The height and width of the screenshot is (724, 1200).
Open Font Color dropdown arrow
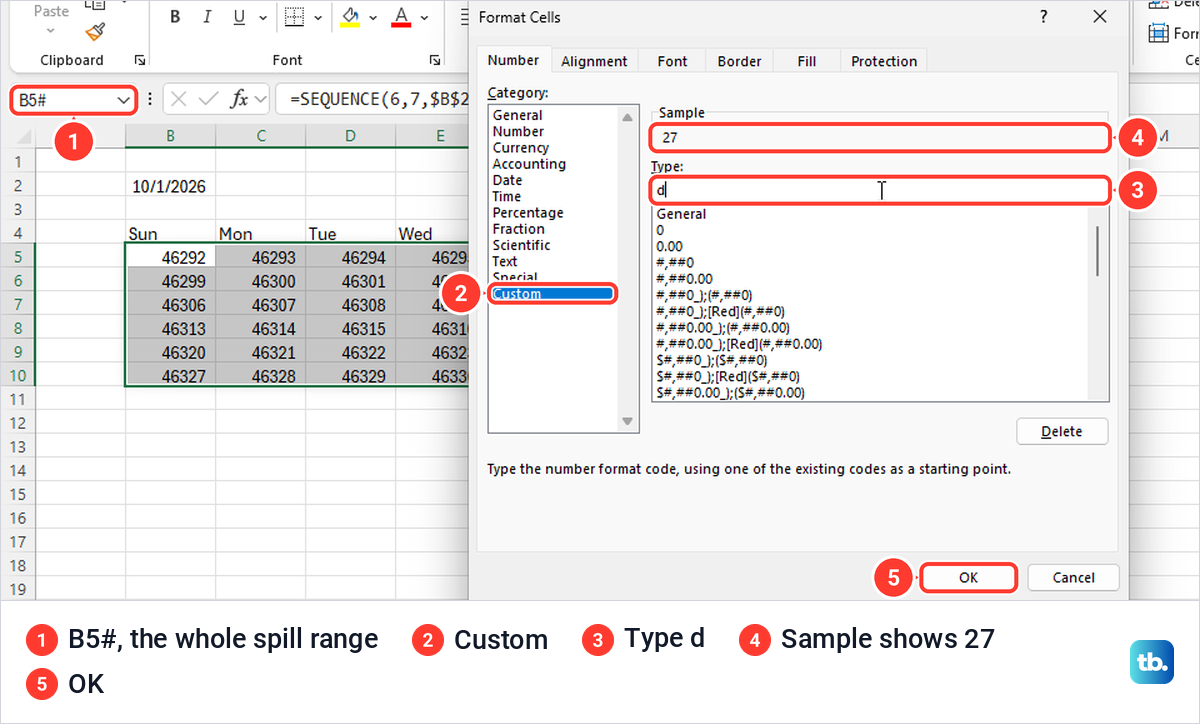[x=425, y=17]
